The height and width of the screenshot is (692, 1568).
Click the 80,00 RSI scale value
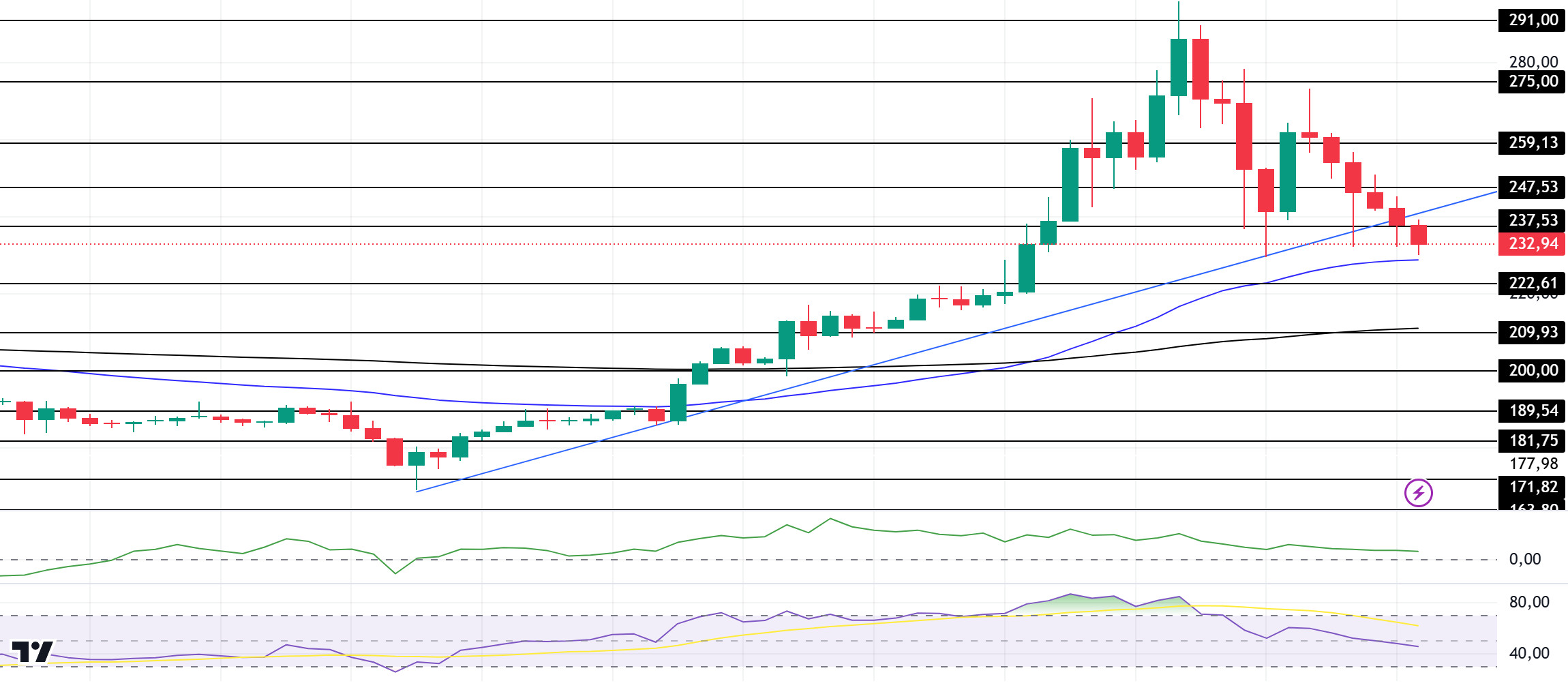[1529, 602]
